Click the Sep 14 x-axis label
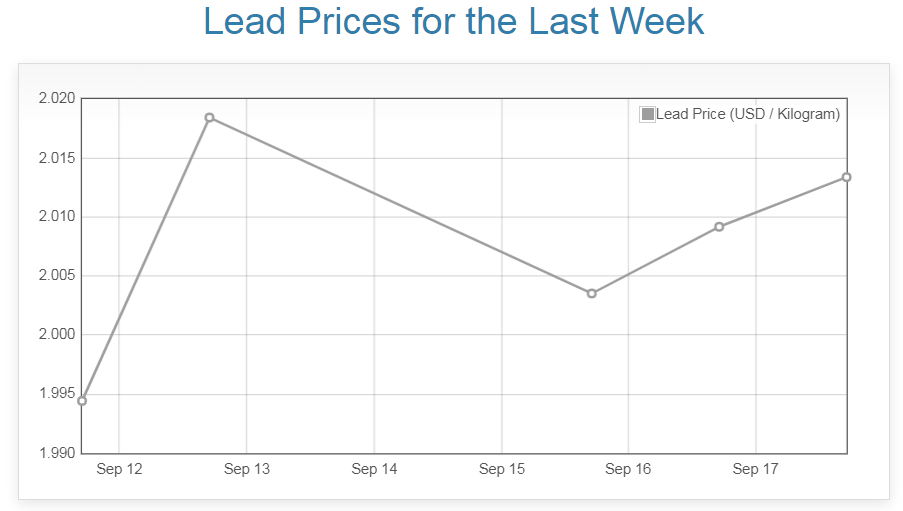This screenshot has width=903, height=511. coord(374,469)
